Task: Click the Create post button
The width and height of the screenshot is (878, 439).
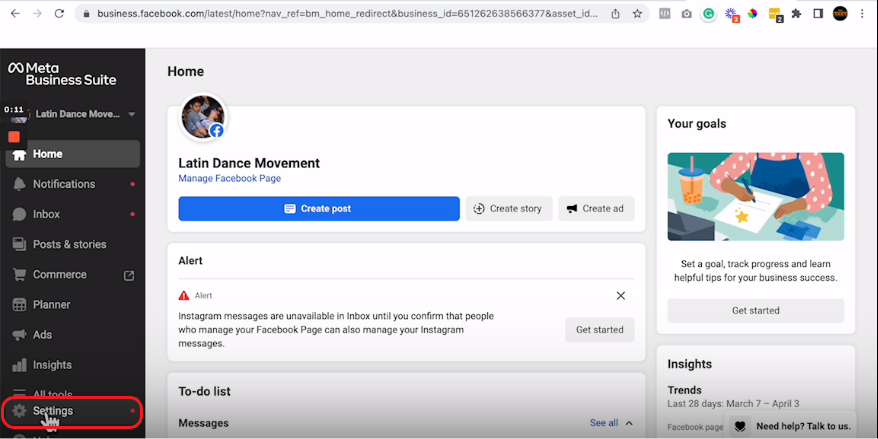Action: [x=319, y=209]
